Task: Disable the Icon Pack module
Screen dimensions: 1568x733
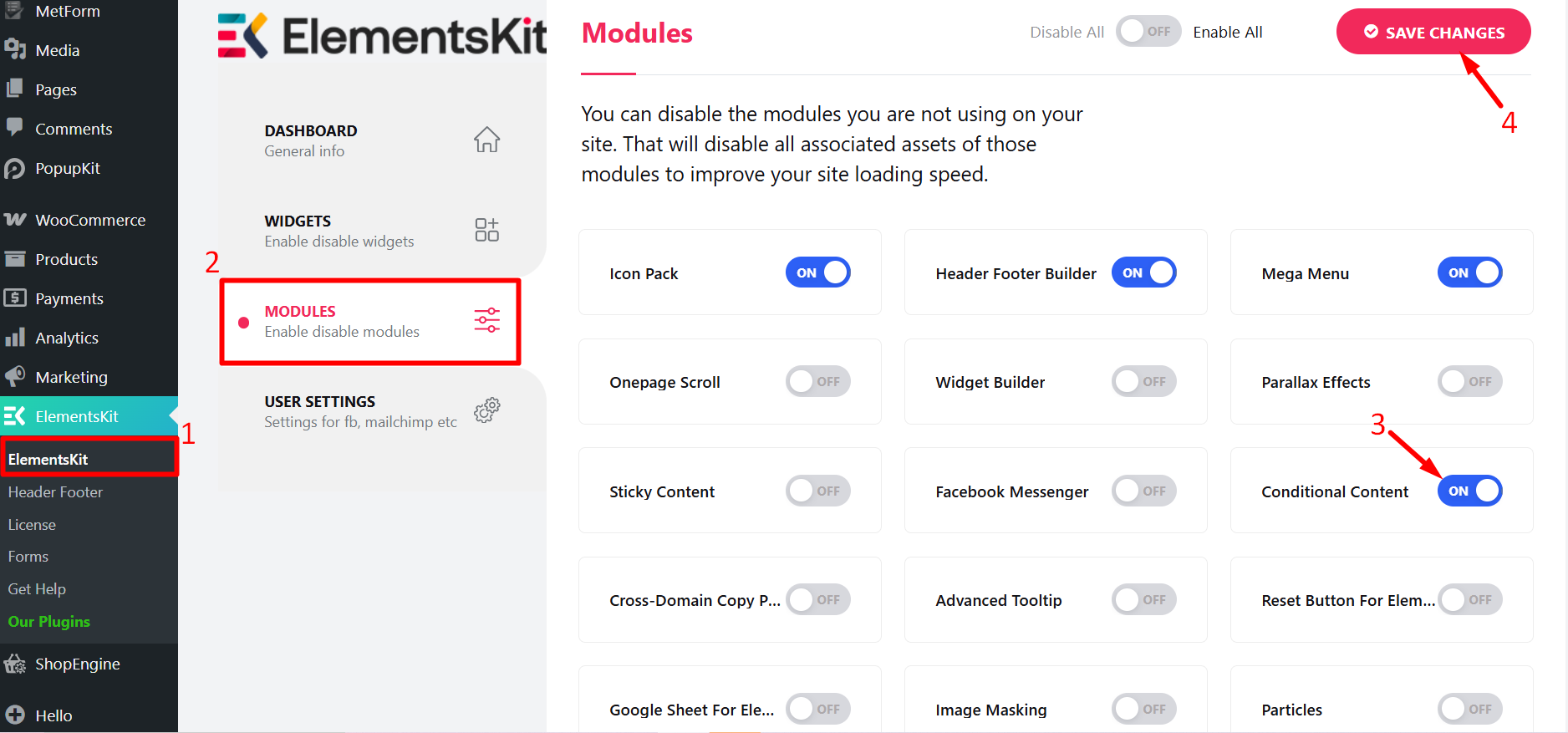Action: [x=817, y=272]
